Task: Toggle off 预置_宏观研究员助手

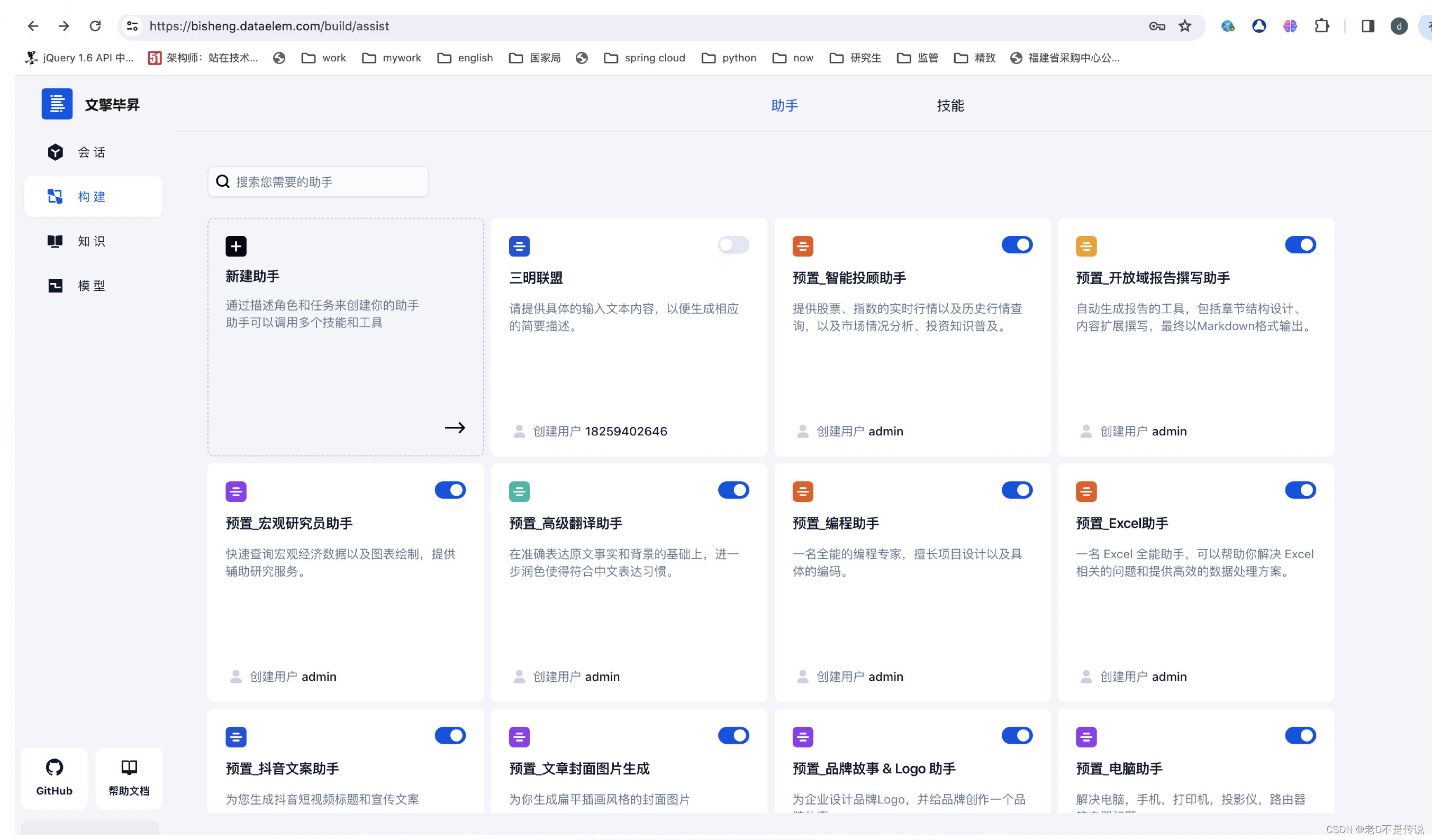Action: (x=450, y=490)
